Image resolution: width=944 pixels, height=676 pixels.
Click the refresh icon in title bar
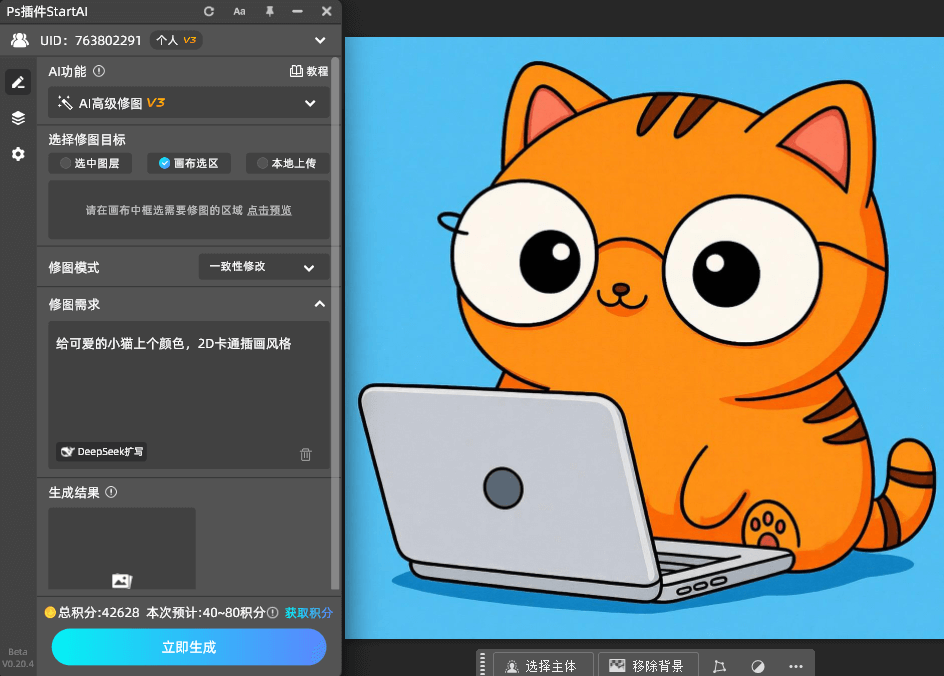click(208, 11)
